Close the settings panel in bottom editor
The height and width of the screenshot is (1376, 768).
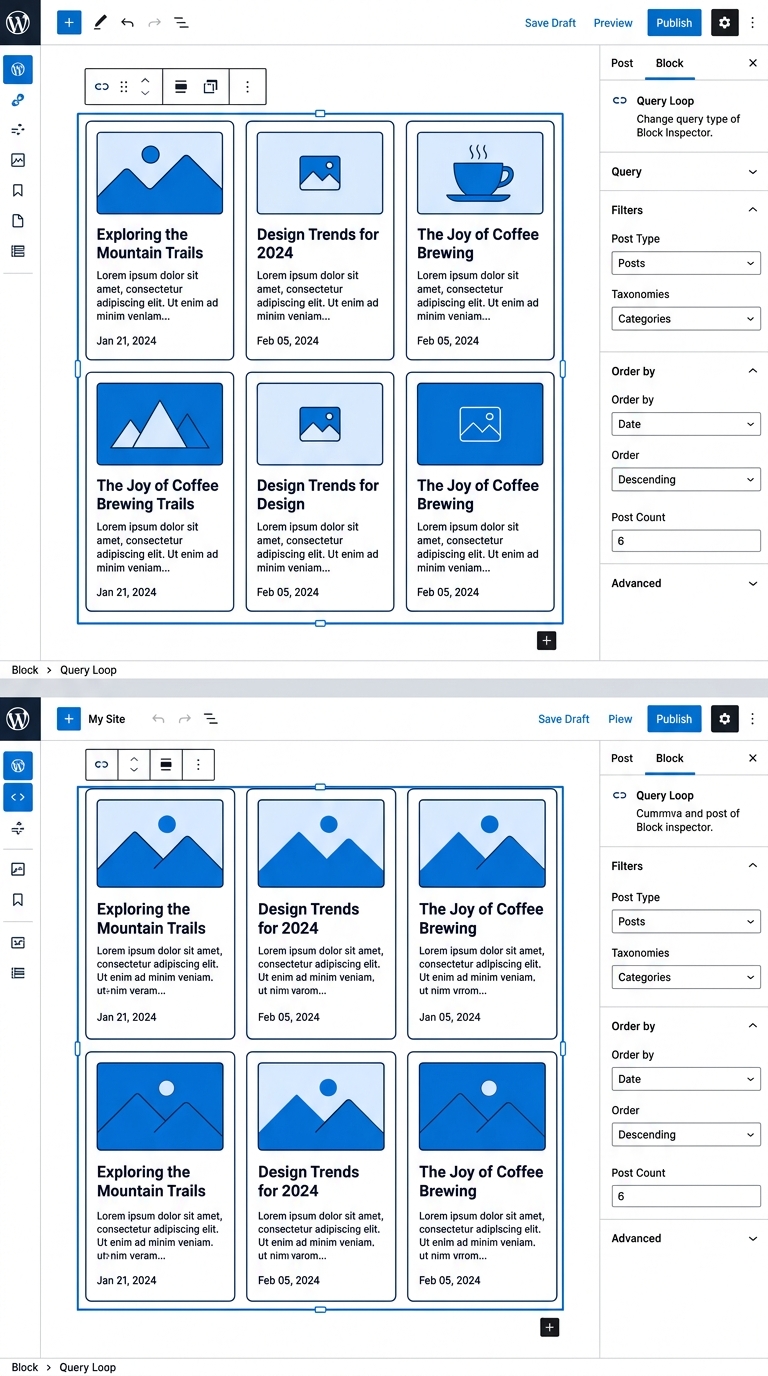pos(753,758)
